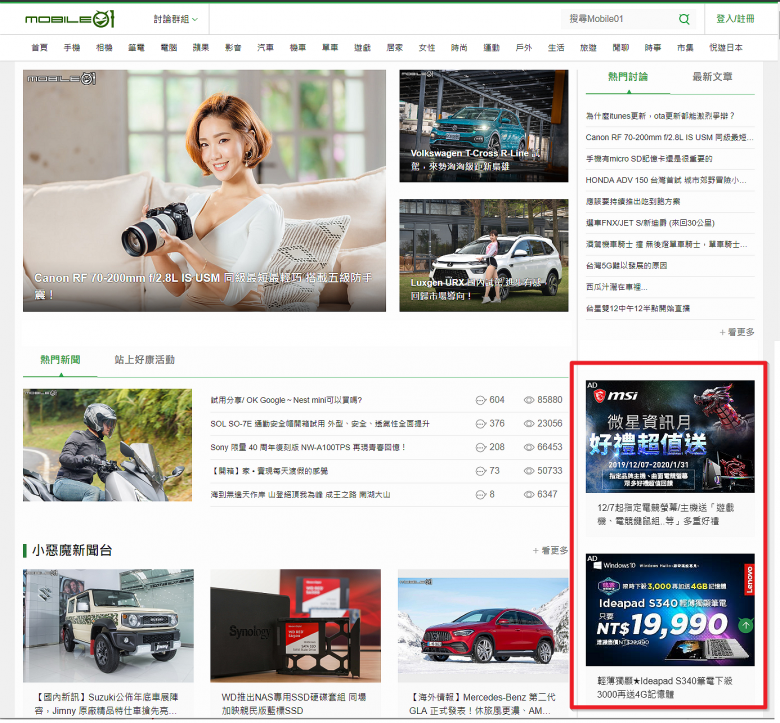Open the Mercedes-Benz GLA article thumbnail
This screenshot has width=780, height=723.
point(483,625)
